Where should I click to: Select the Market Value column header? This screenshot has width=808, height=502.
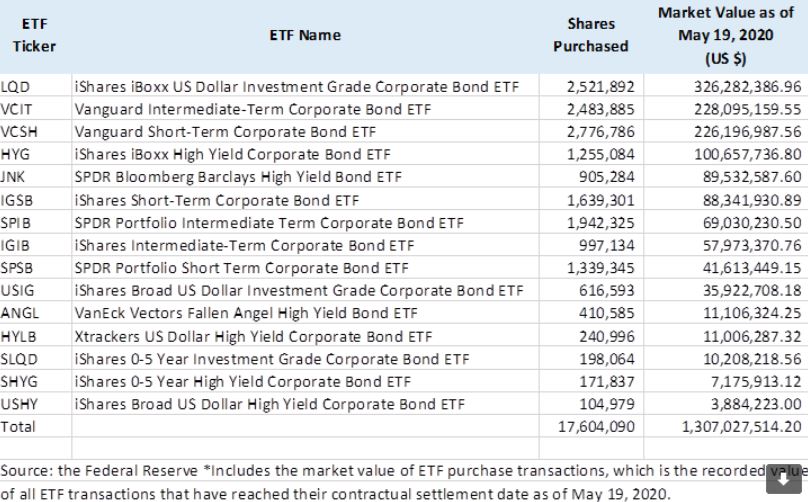coord(726,35)
